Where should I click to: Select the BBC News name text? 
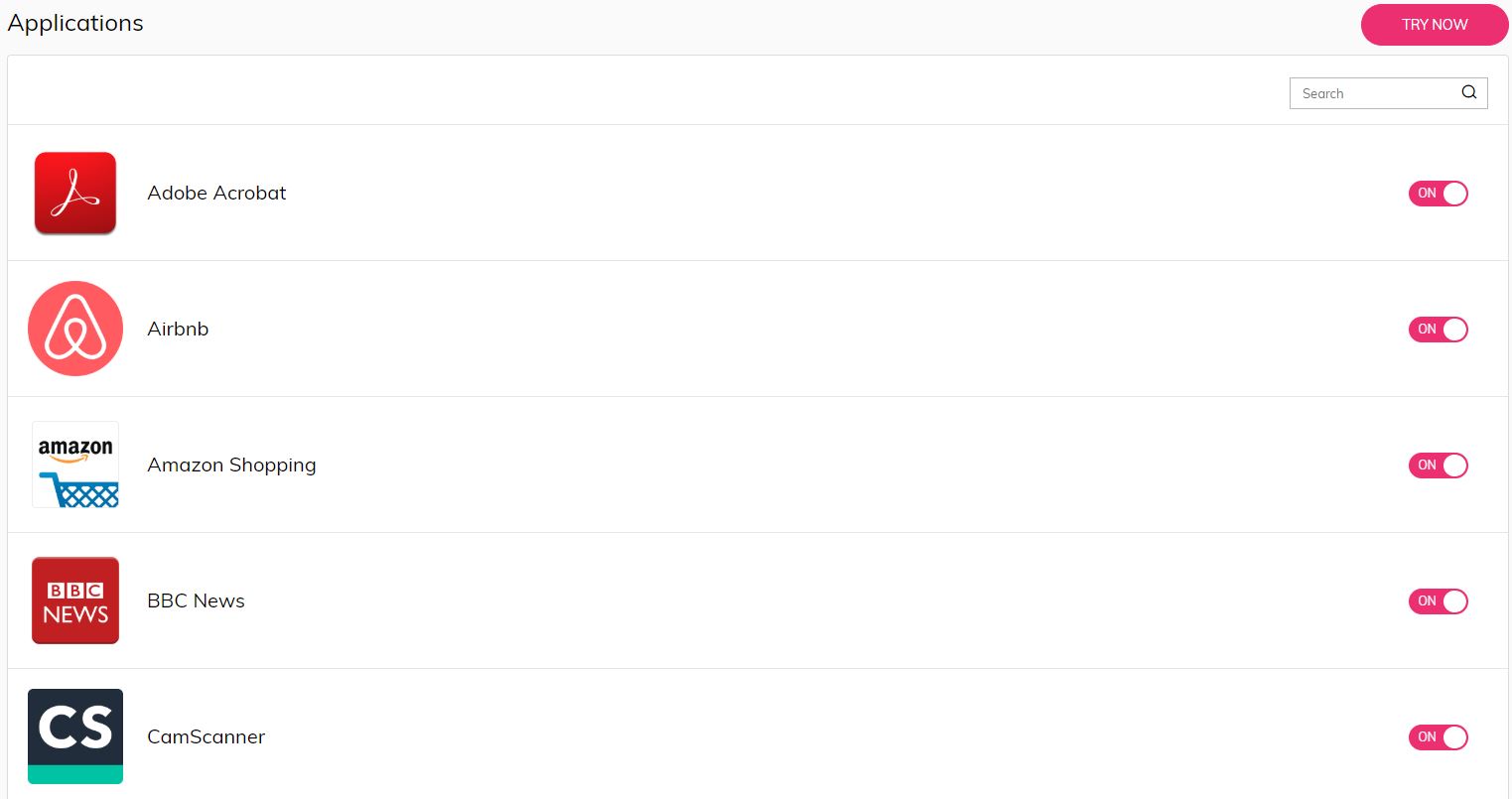point(196,601)
